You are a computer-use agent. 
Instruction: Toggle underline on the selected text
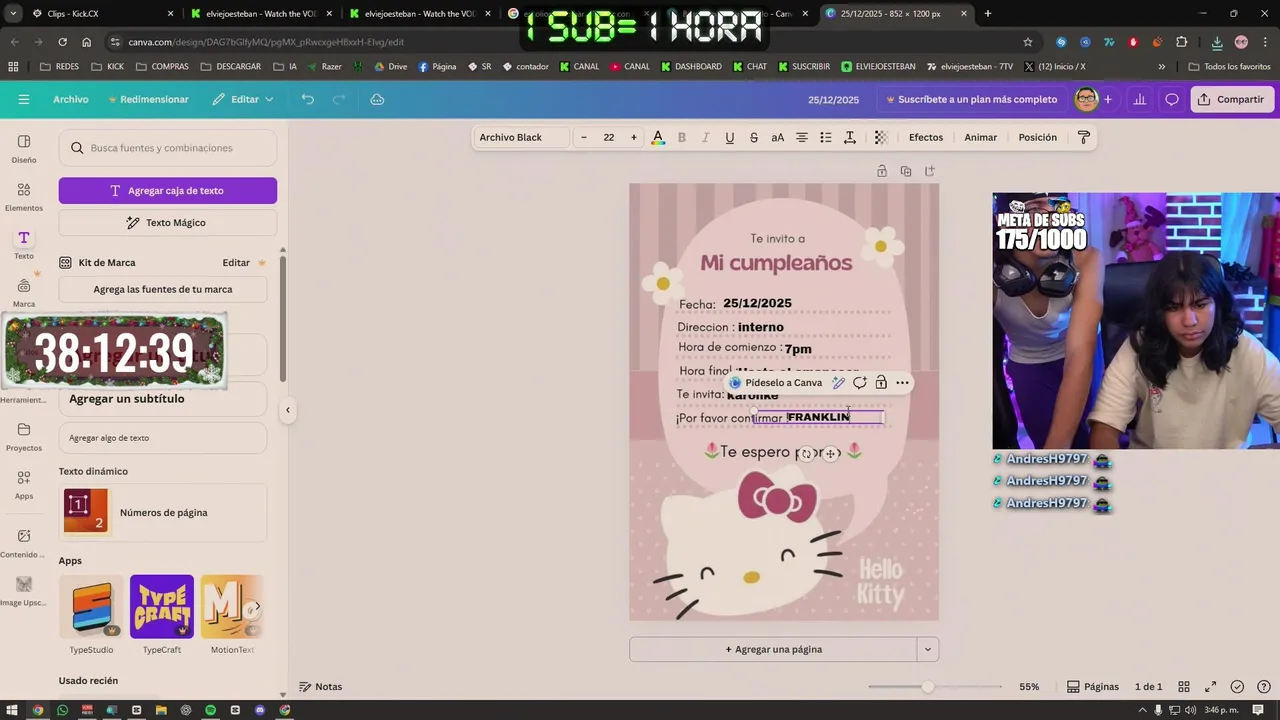[x=730, y=137]
